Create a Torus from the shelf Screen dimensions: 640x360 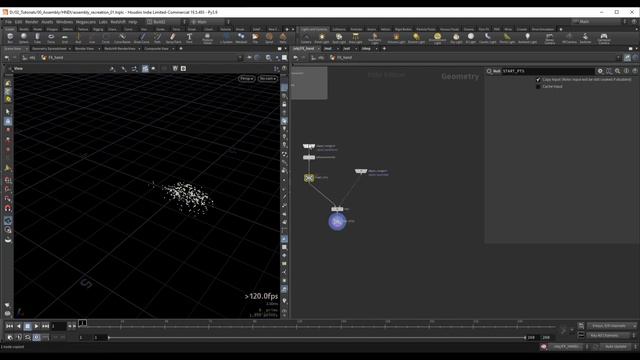51,38
